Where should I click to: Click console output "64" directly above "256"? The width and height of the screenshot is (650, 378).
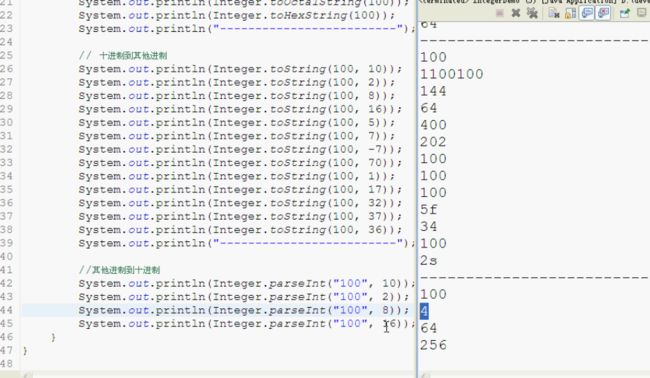429,328
